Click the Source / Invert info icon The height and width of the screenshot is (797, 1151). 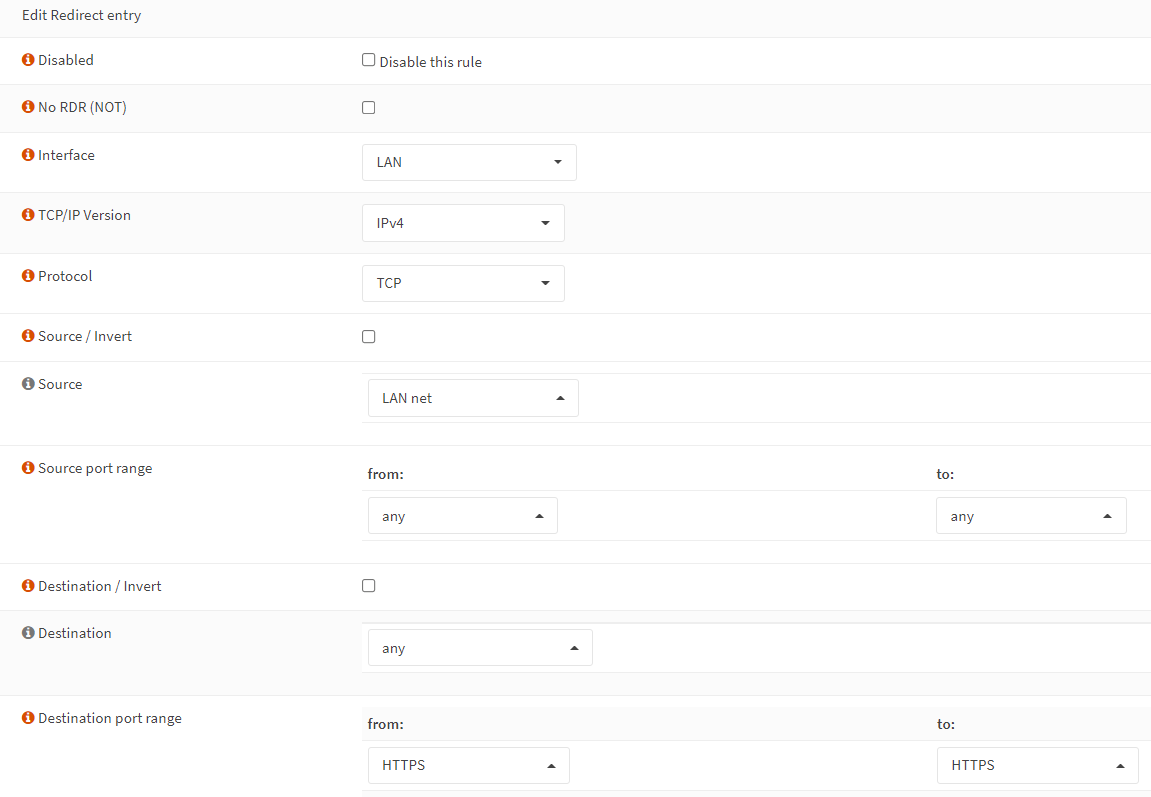(28, 336)
